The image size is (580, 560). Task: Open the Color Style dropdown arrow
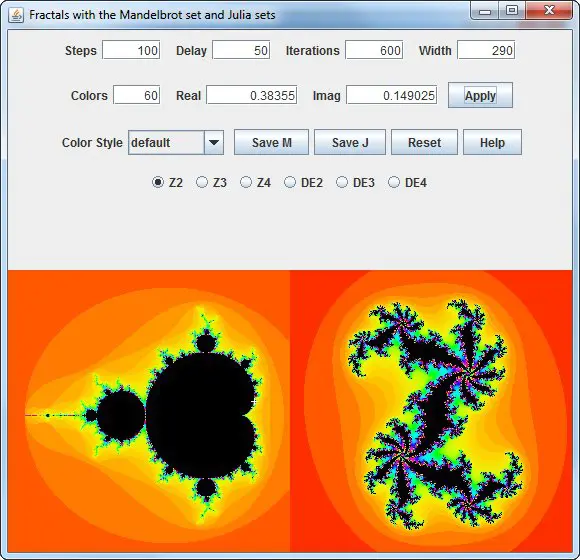214,142
